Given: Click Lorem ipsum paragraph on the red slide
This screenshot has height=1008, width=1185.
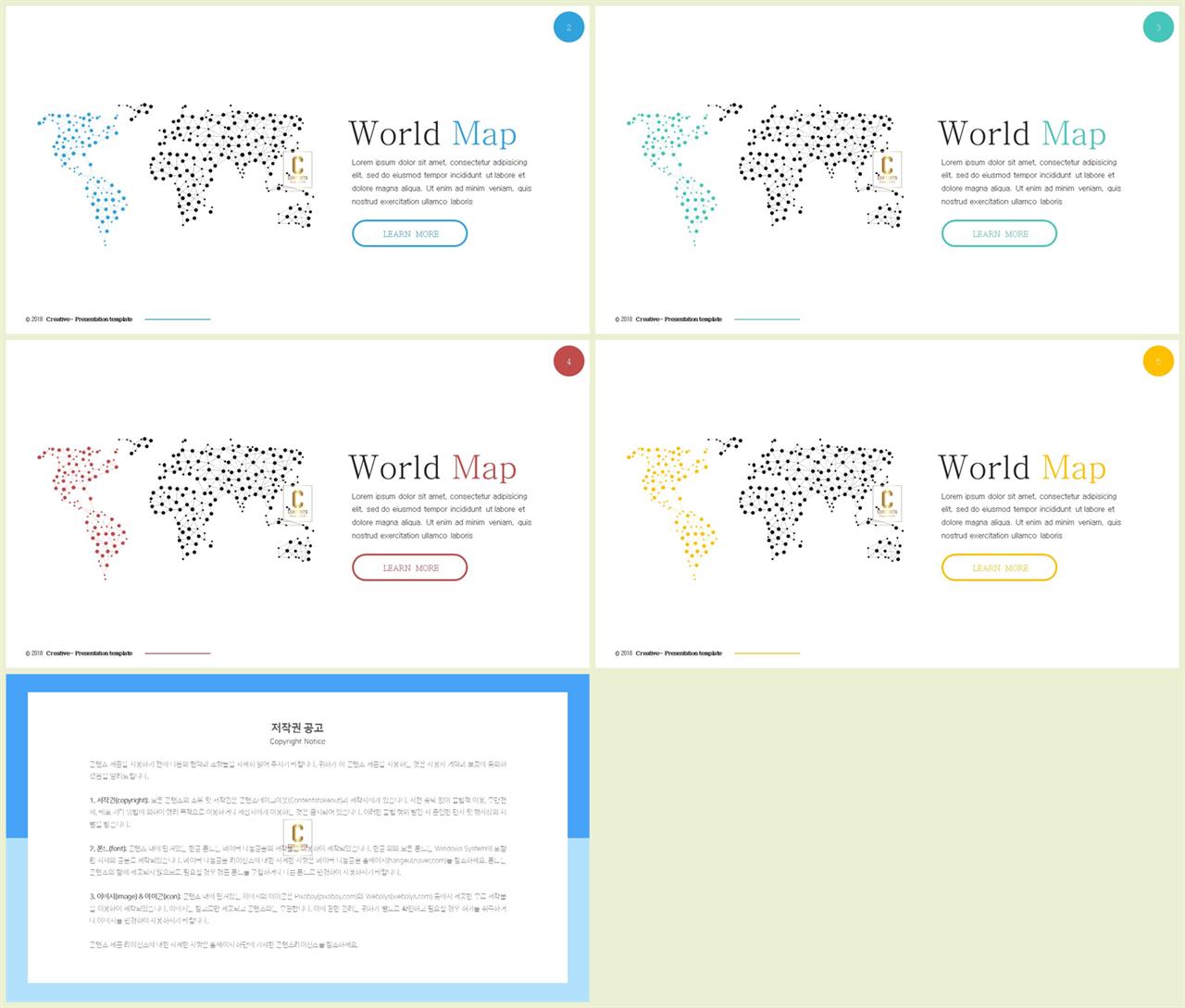Looking at the screenshot, I should (x=442, y=516).
